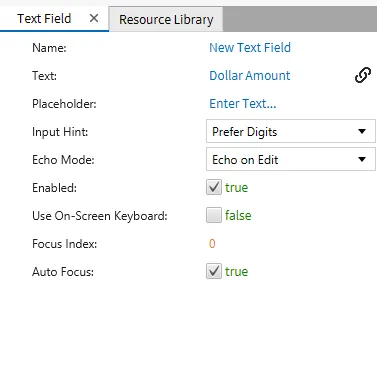Viewport: 377px width, 377px height.
Task: Switch to the Resource Library tab
Action: coord(166,19)
